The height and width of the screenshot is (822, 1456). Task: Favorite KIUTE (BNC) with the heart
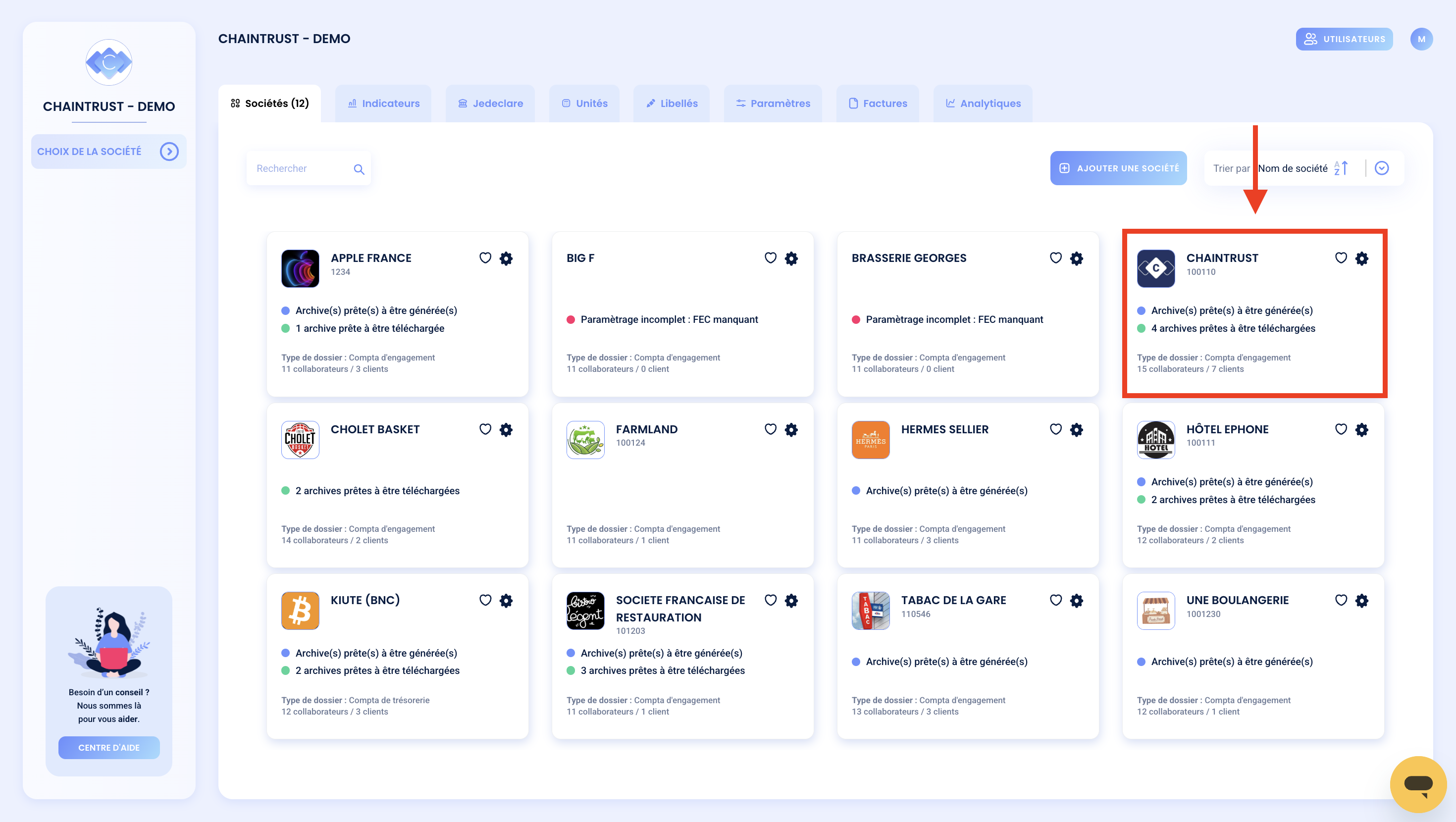tap(485, 600)
